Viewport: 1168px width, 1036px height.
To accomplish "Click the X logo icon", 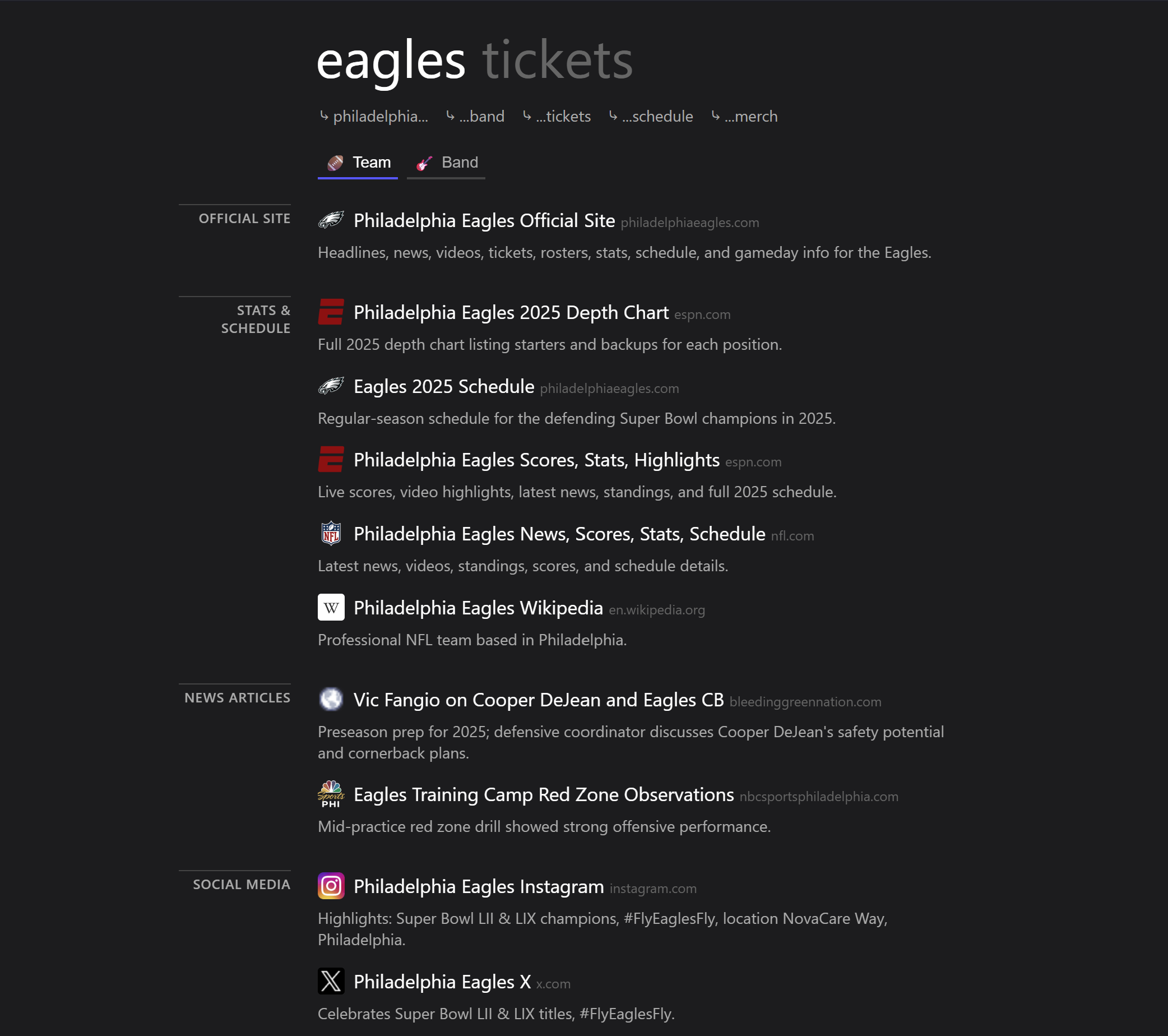I will click(x=331, y=981).
